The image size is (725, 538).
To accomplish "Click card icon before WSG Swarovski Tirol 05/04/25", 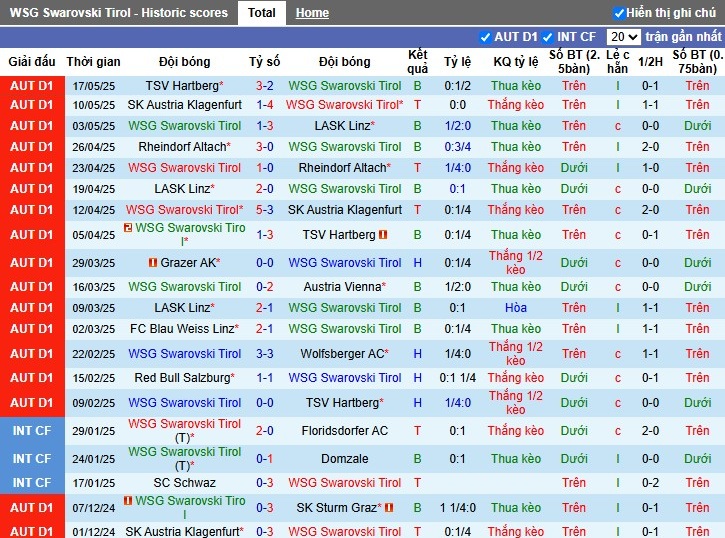I will click(x=128, y=227).
